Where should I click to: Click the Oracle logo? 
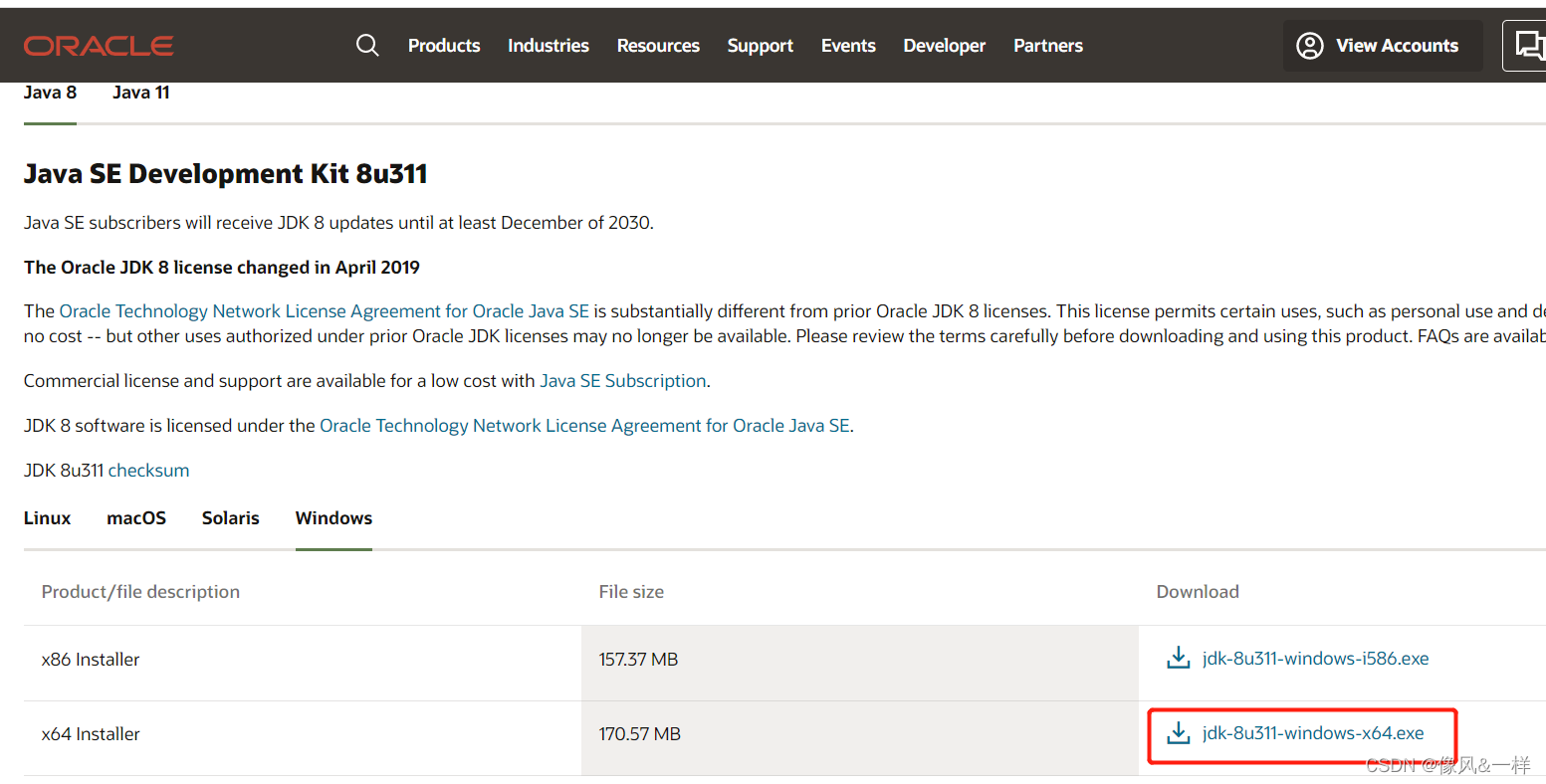[x=99, y=46]
